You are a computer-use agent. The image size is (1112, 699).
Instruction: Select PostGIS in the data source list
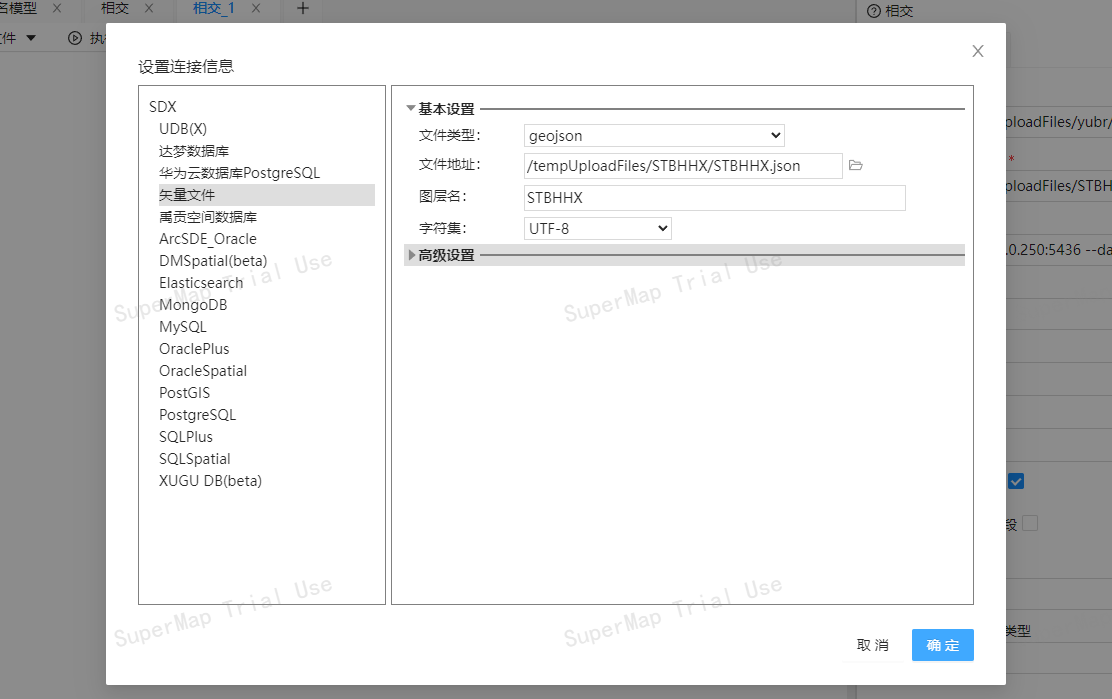184,393
